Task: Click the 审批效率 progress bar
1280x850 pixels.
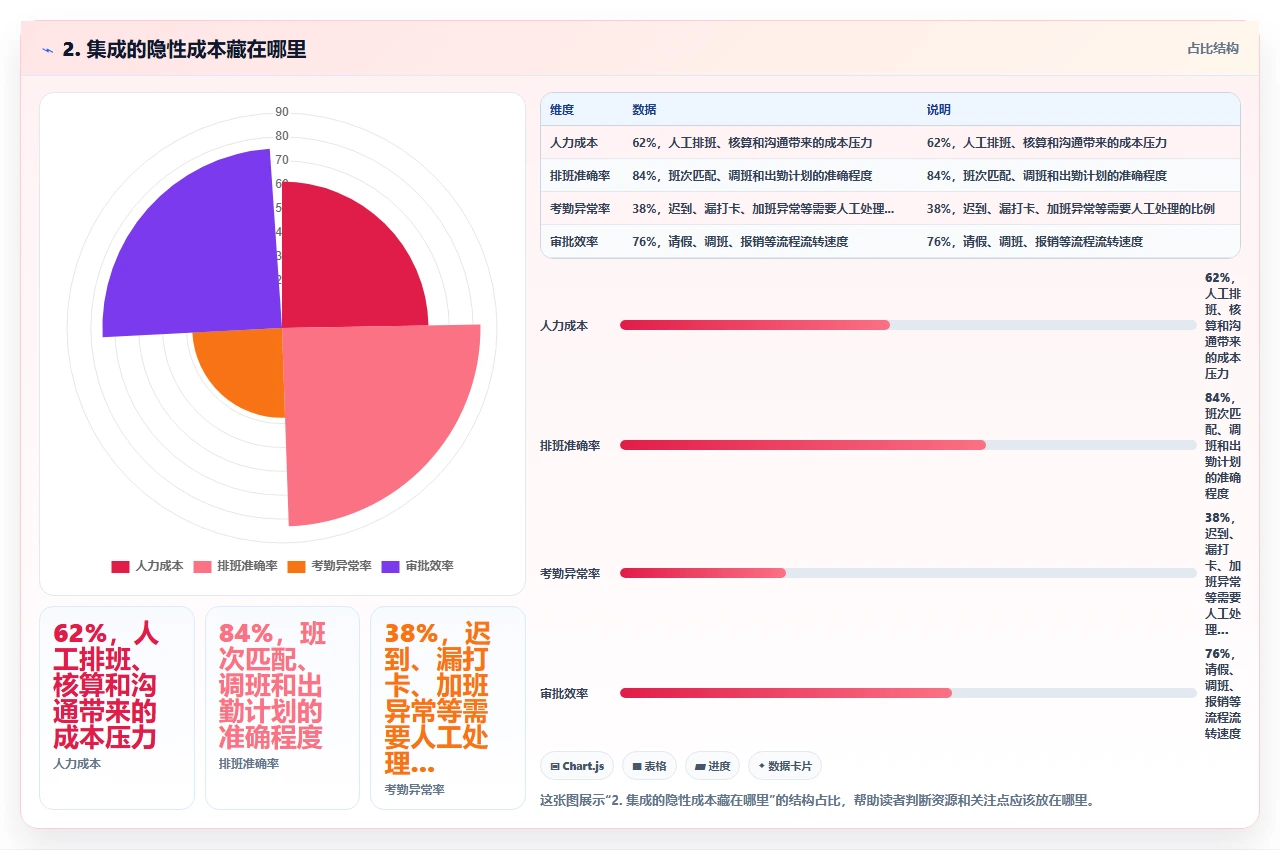Action: (x=908, y=693)
